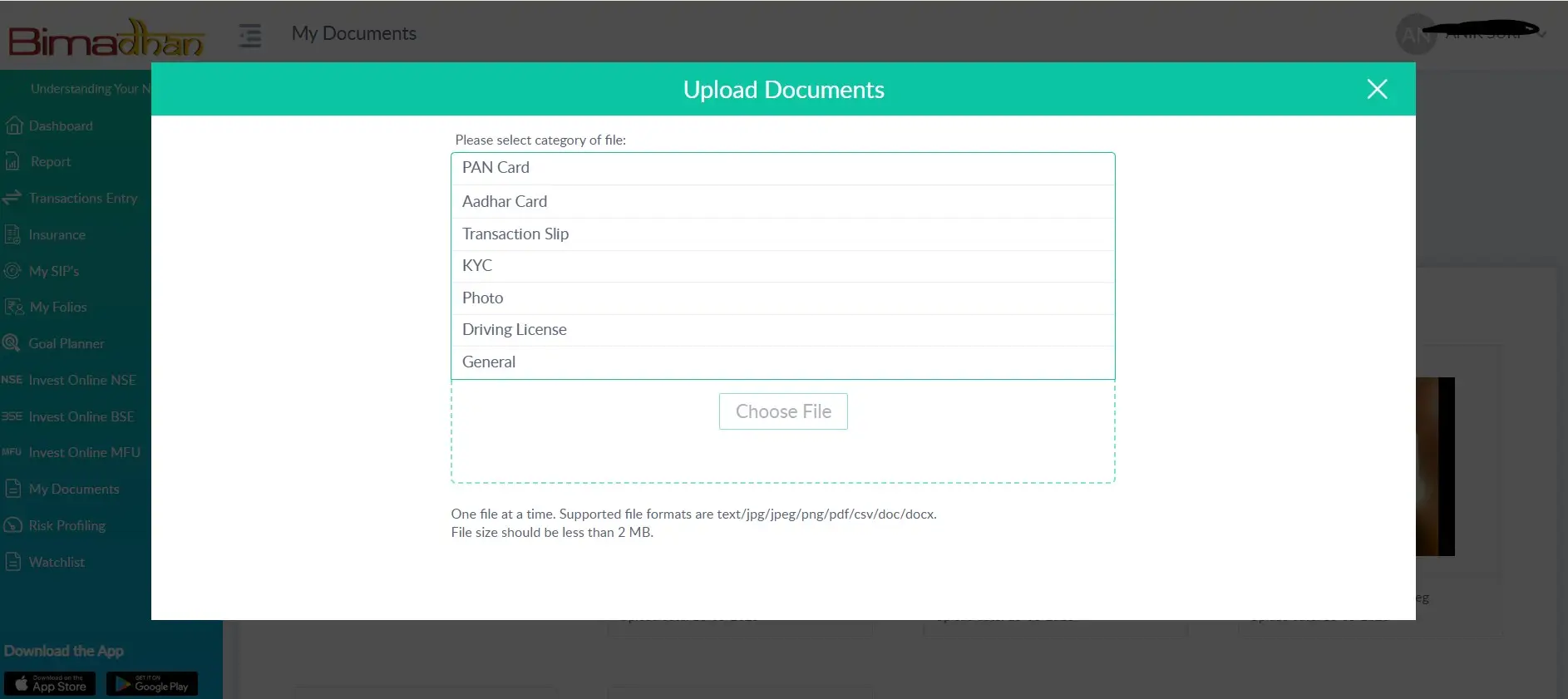
Task: Click the Risk Profiling icon
Action: coord(12,525)
